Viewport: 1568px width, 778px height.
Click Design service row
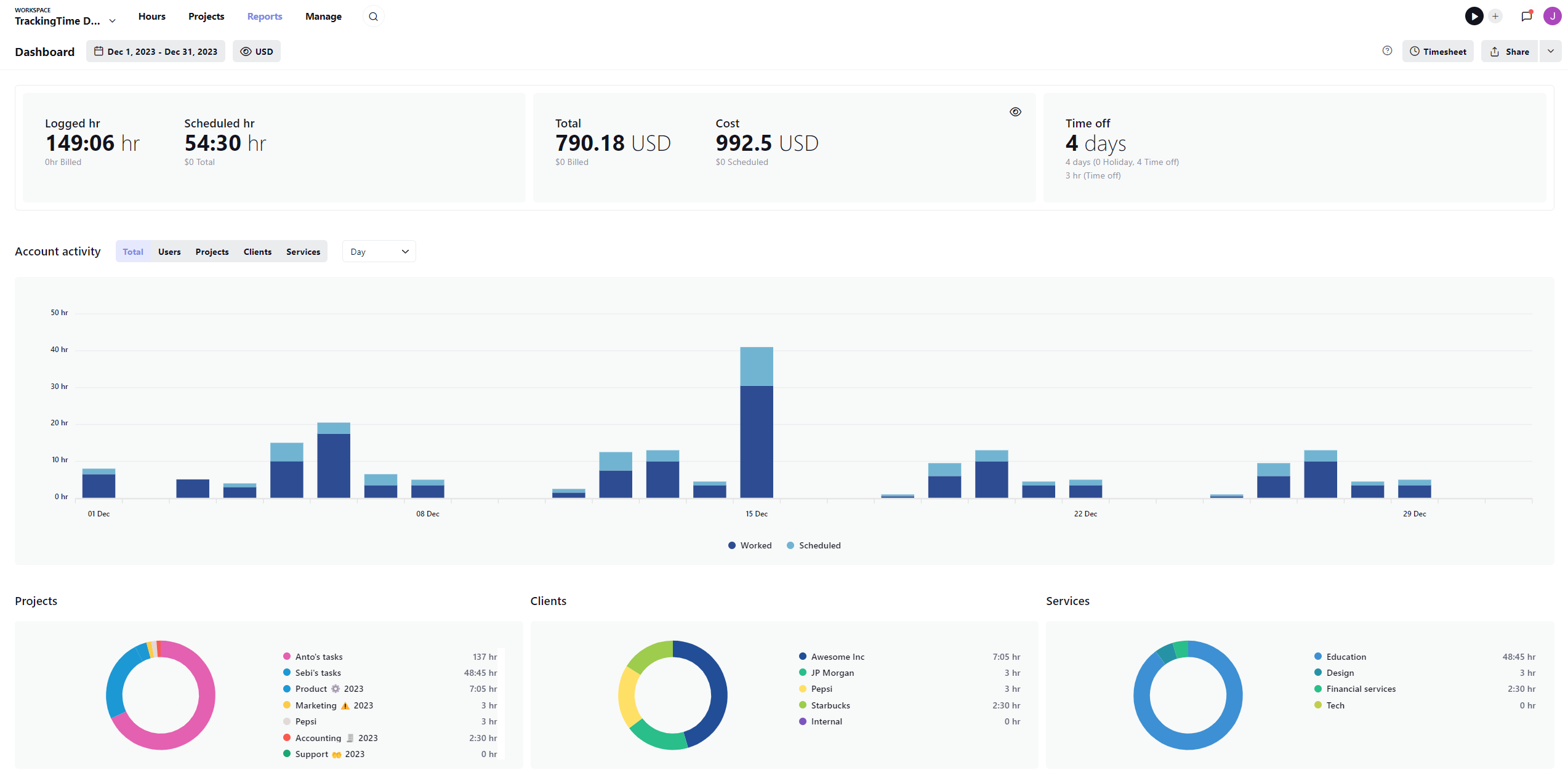tap(1425, 673)
